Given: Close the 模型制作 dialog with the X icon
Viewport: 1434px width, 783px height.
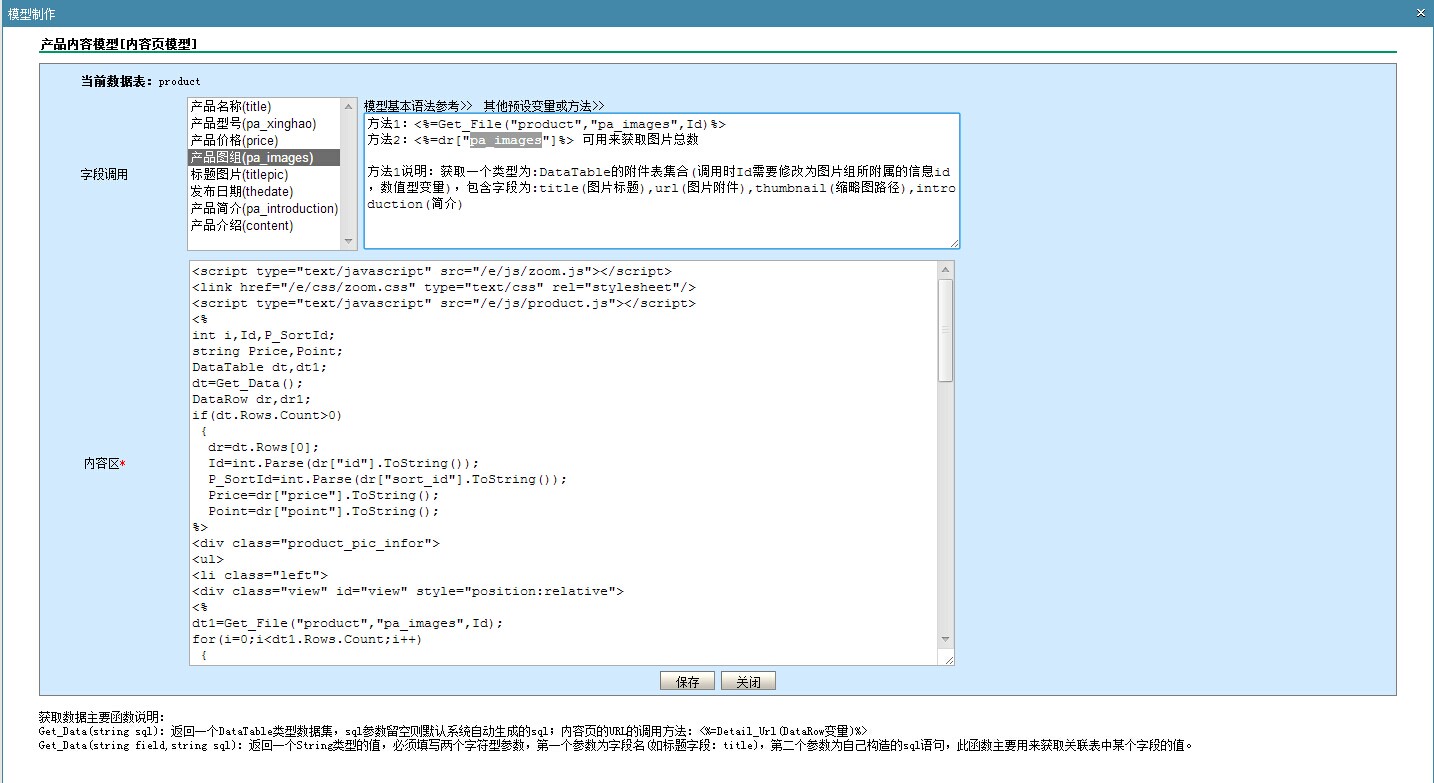Looking at the screenshot, I should click(x=1421, y=13).
